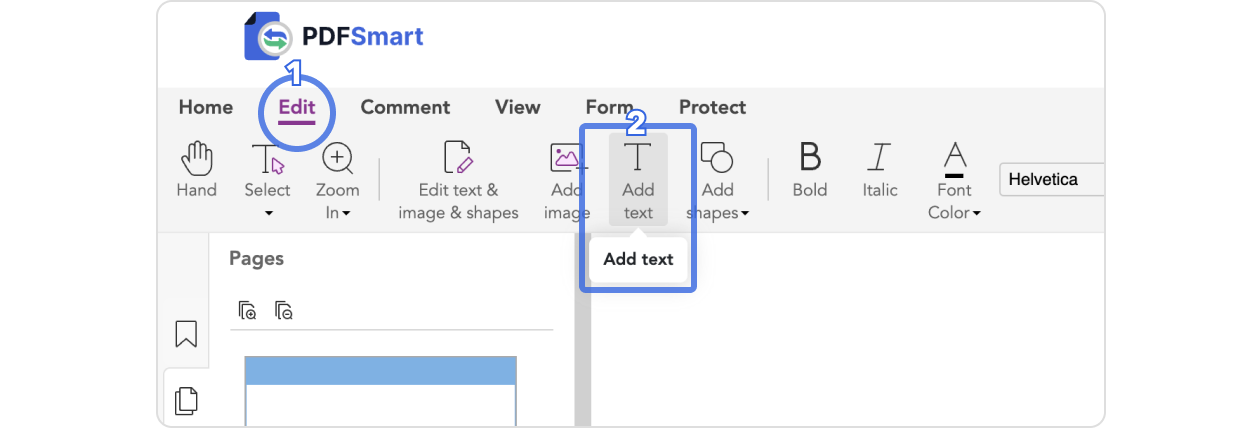Click the PDFSmart logo

click(x=334, y=37)
